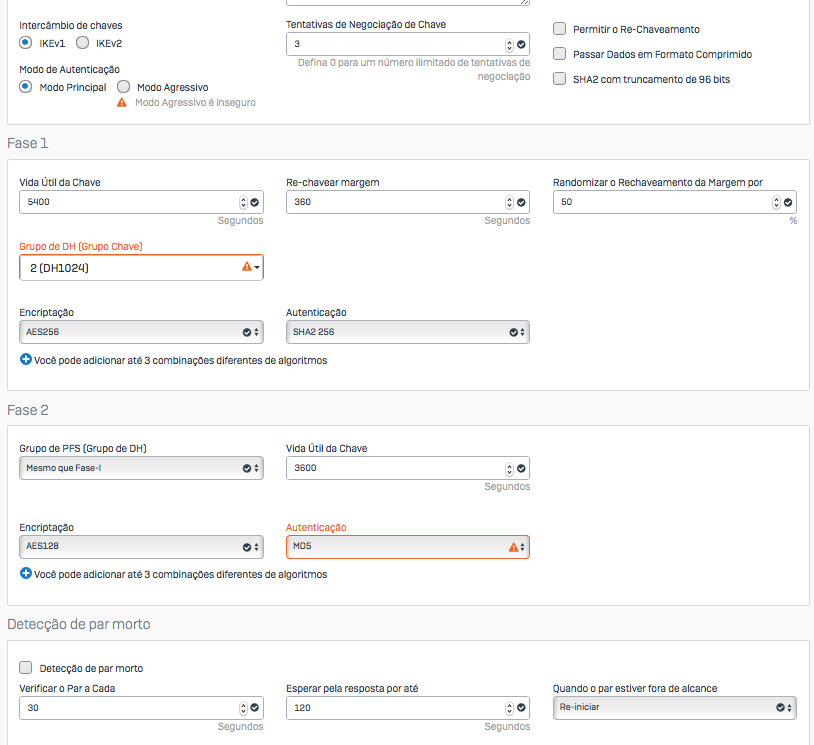Viewport: 814px width, 745px height.
Task: Open Fase 1 Autenticação SHA2 256 dropdown
Action: coord(407,332)
